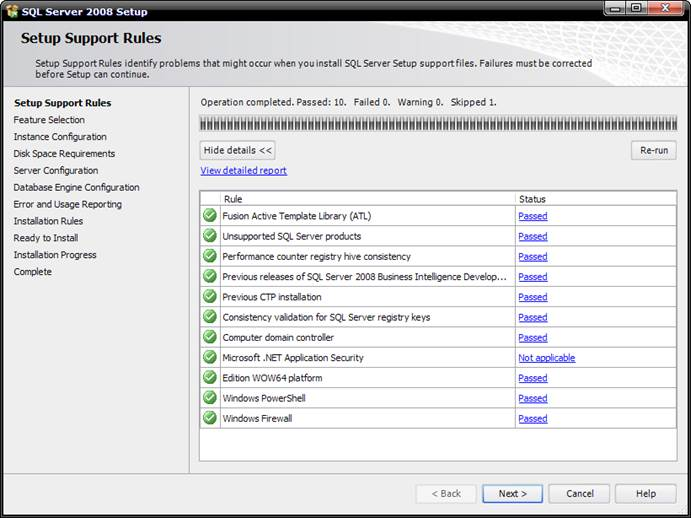Image resolution: width=691 pixels, height=518 pixels.
Task: Click green check icon beside Windows Firewall
Action: click(210, 418)
